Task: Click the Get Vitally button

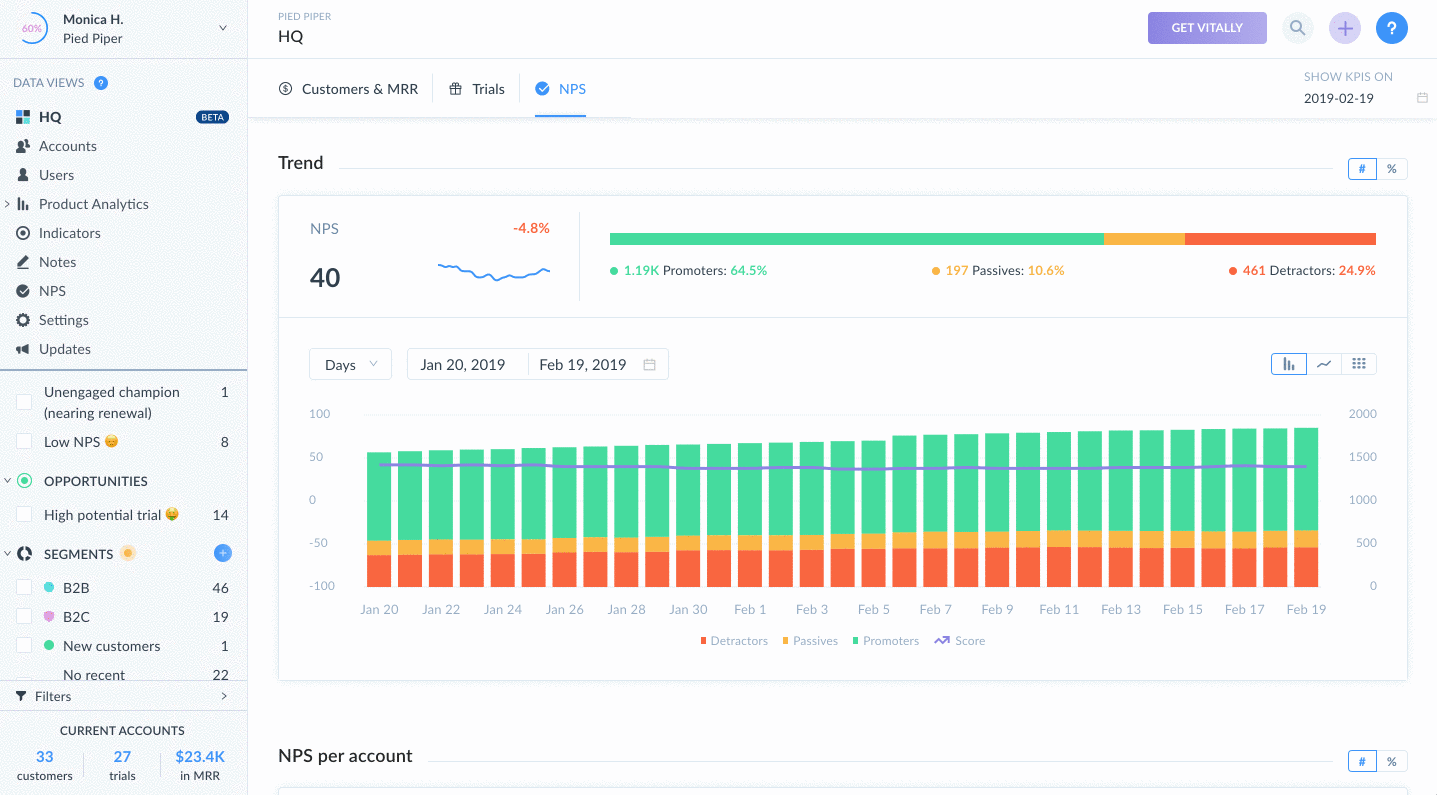Action: [x=1207, y=28]
